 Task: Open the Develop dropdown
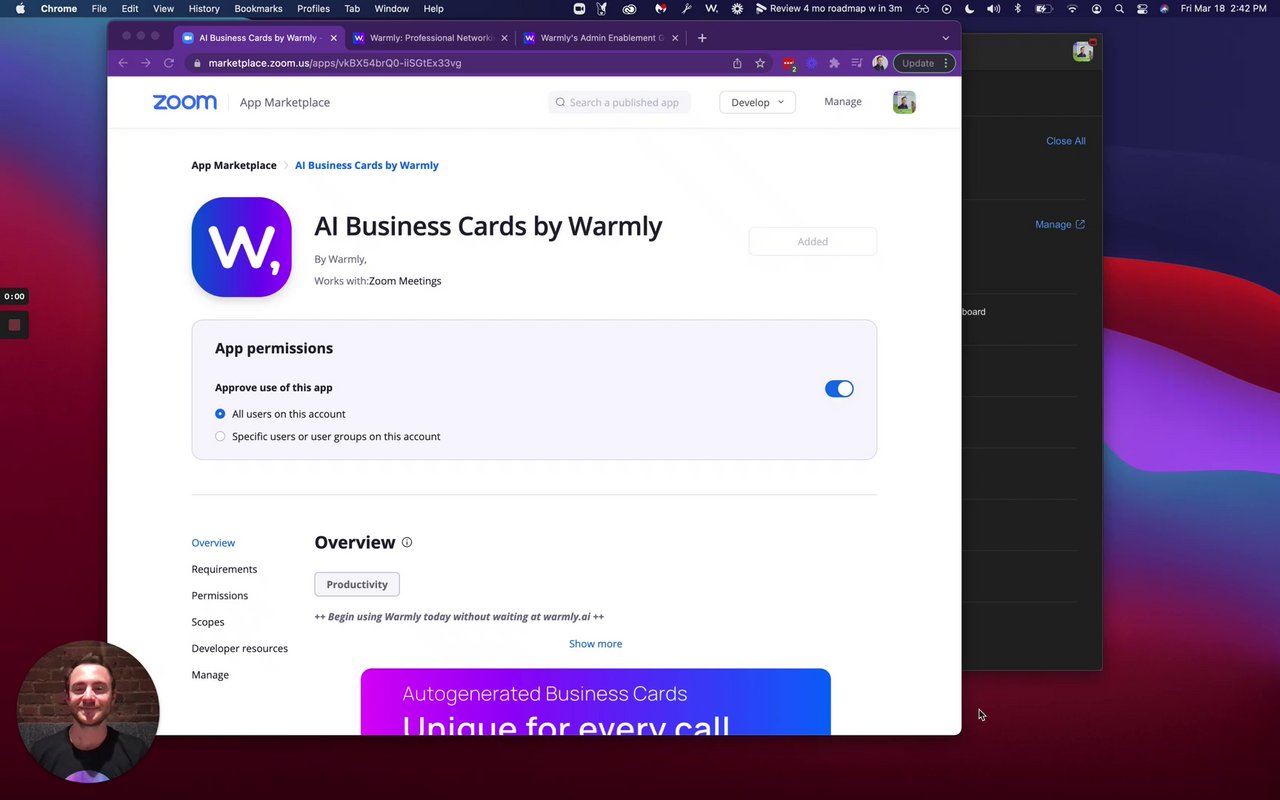(x=757, y=102)
